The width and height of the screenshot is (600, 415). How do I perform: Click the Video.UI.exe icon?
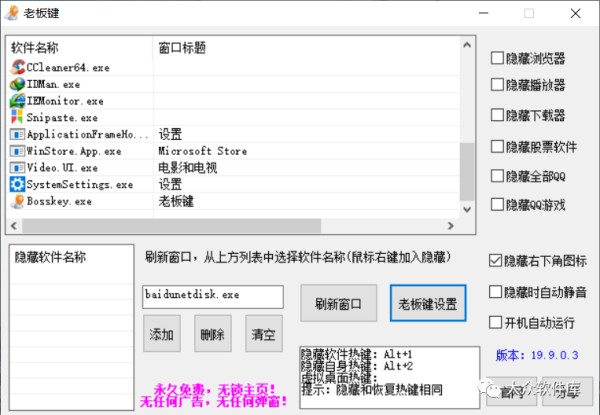point(17,168)
